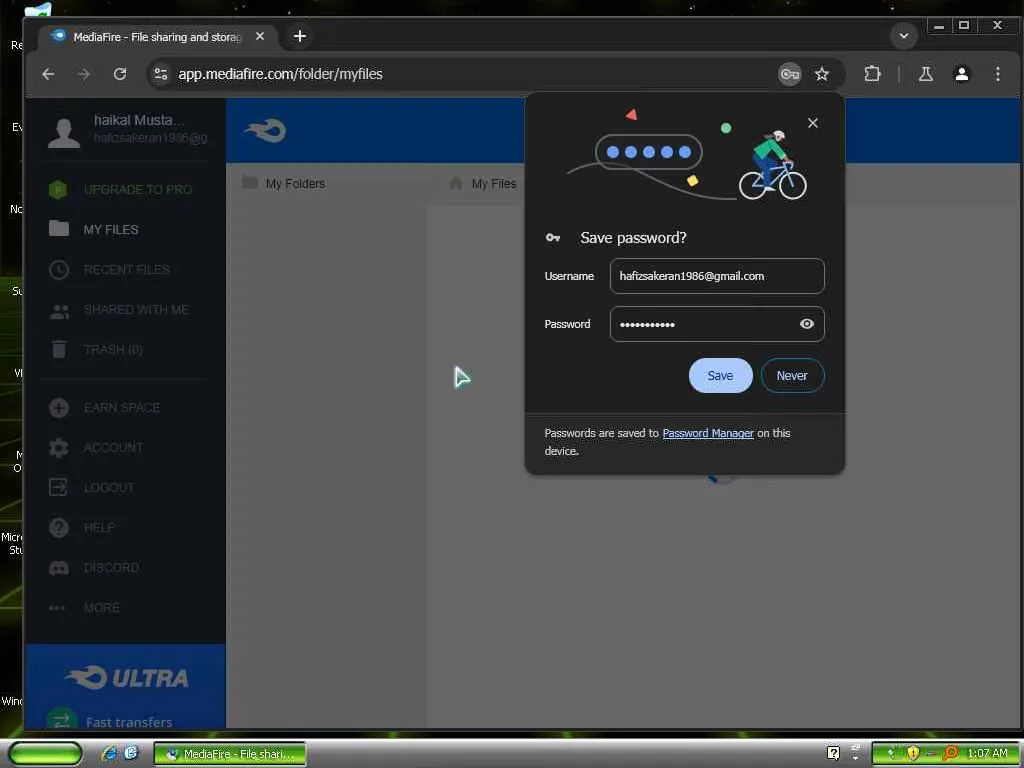This screenshot has width=1024, height=768.
Task: Open Chrome three-dot menu
Action: (997, 74)
